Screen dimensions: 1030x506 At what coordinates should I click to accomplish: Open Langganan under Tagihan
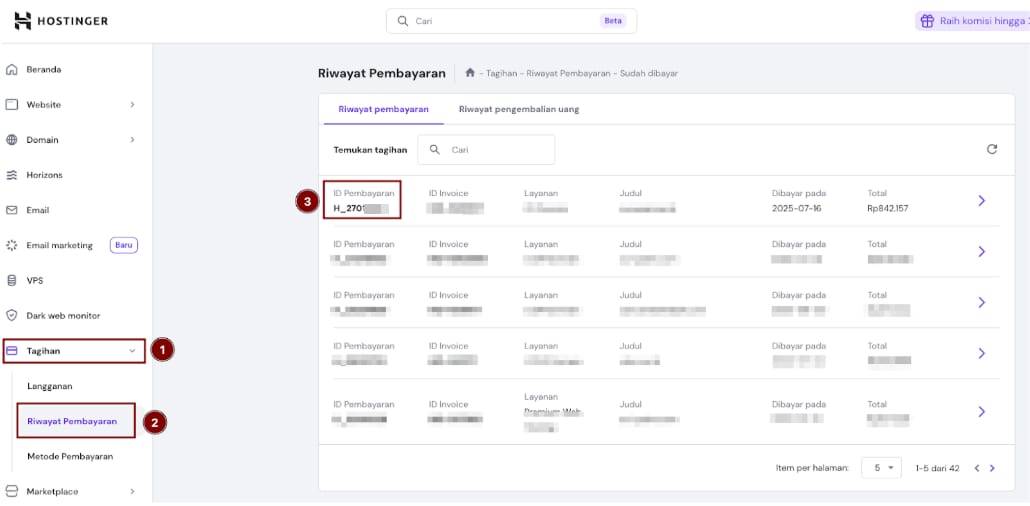(x=49, y=386)
